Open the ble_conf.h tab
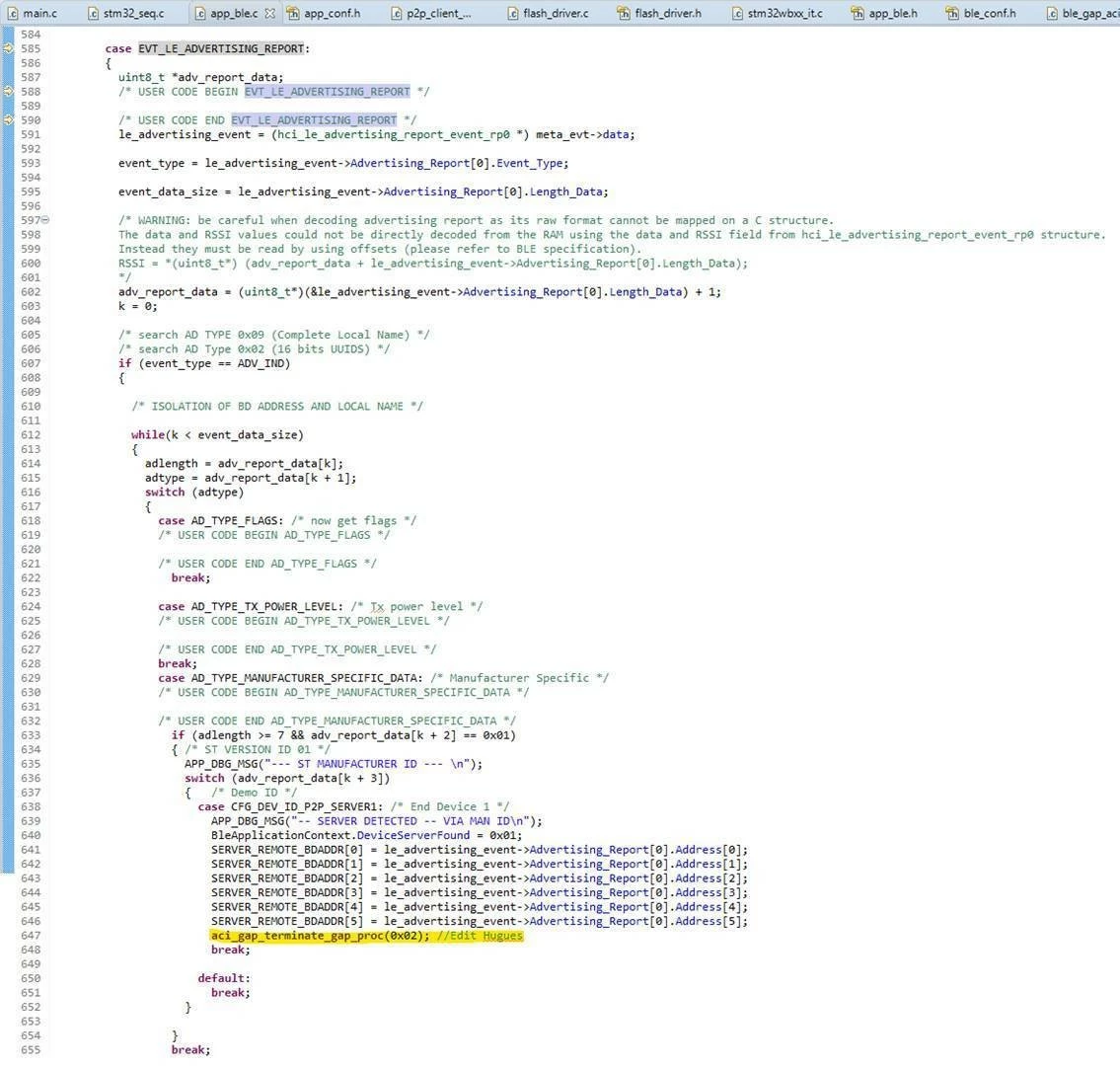Screen dimensions: 1120x1066 (x=982, y=13)
